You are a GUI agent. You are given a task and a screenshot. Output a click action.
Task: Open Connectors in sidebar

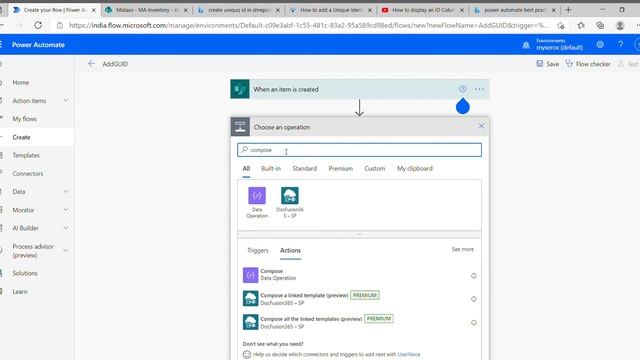coord(27,173)
